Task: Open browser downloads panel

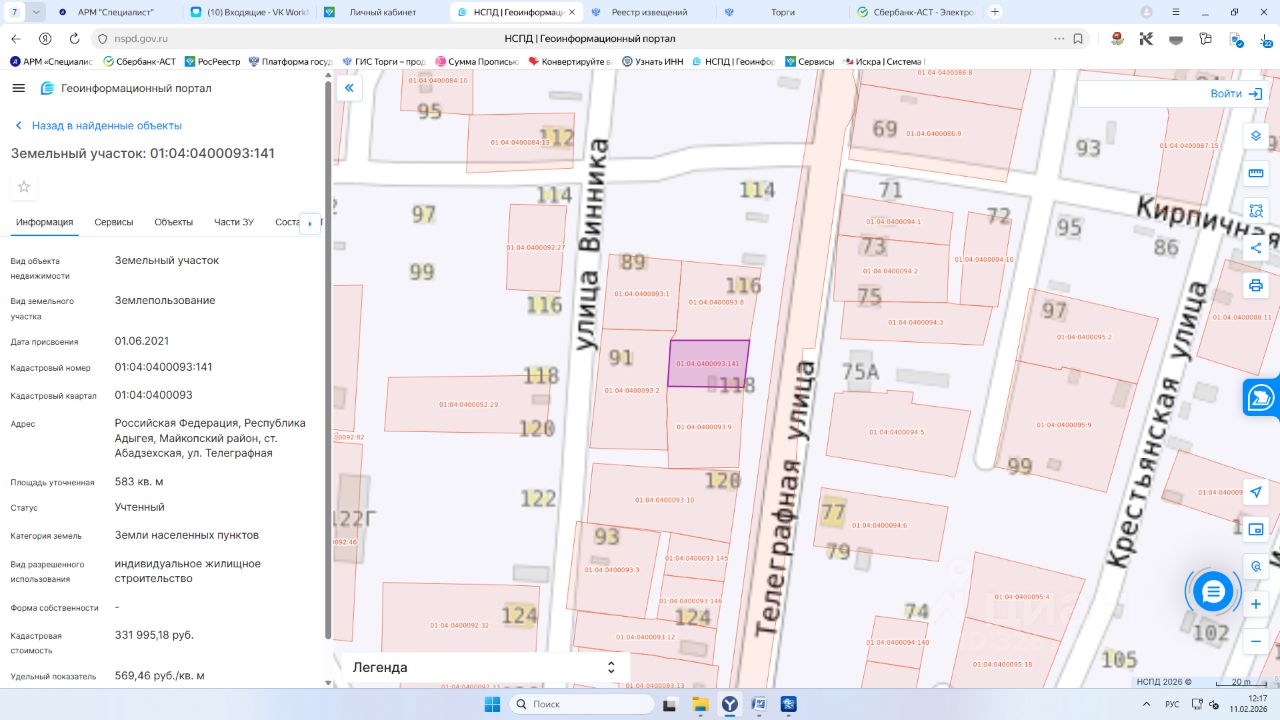Action: point(1264,38)
